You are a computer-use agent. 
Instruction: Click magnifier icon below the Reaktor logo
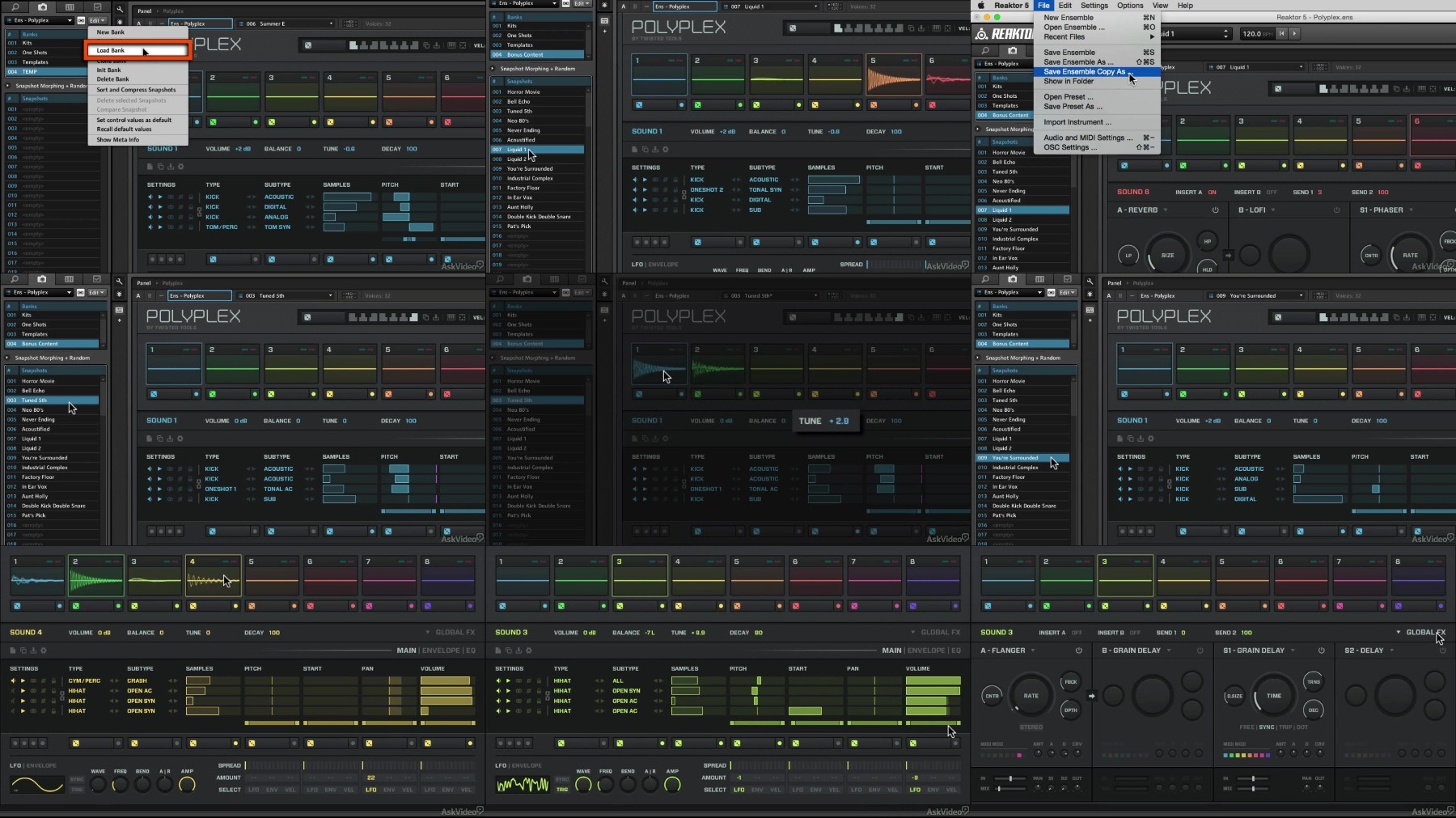(985, 51)
